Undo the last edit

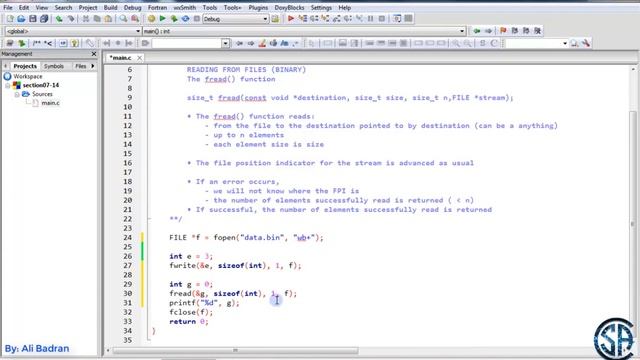59,19
